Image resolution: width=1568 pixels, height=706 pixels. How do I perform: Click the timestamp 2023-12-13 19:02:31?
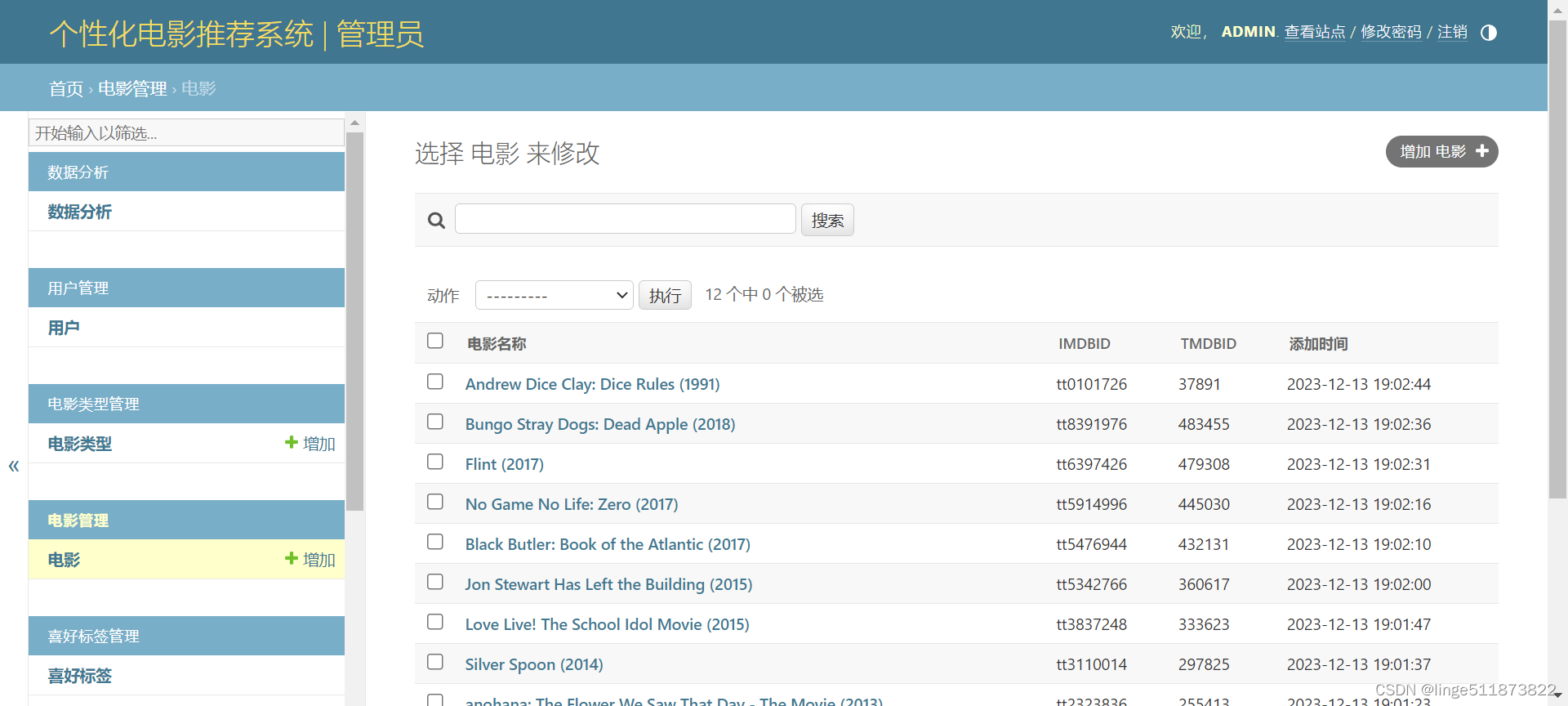pos(1359,464)
